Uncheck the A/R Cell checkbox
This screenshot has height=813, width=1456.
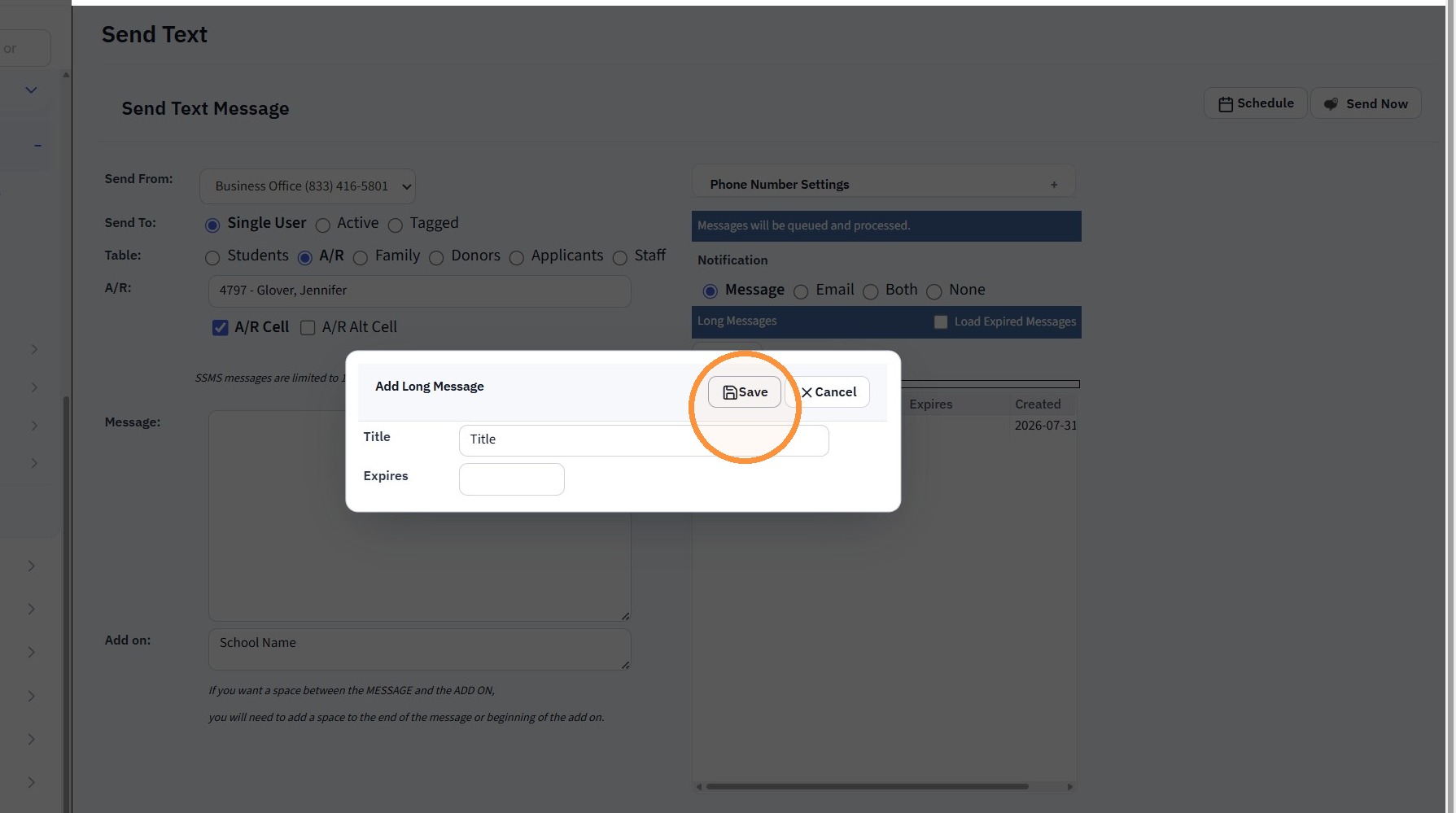(x=220, y=328)
